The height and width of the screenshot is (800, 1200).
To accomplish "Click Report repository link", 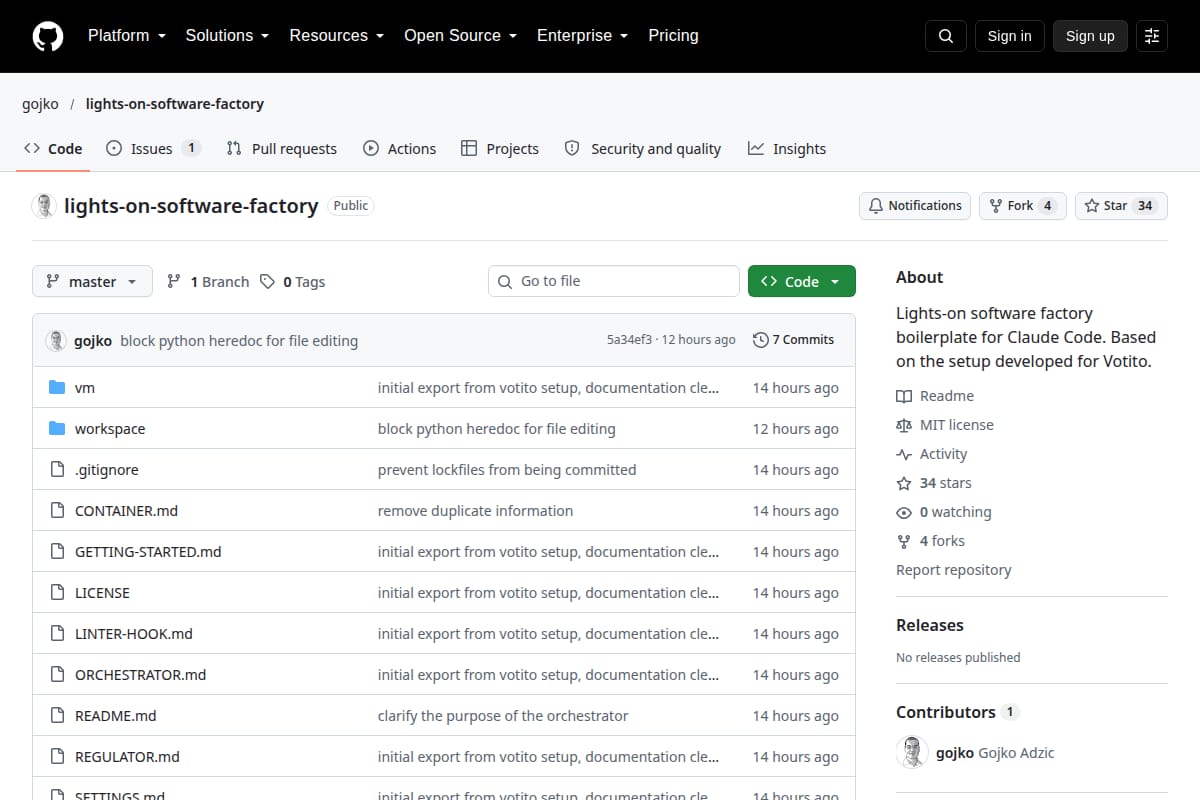I will tap(953, 570).
